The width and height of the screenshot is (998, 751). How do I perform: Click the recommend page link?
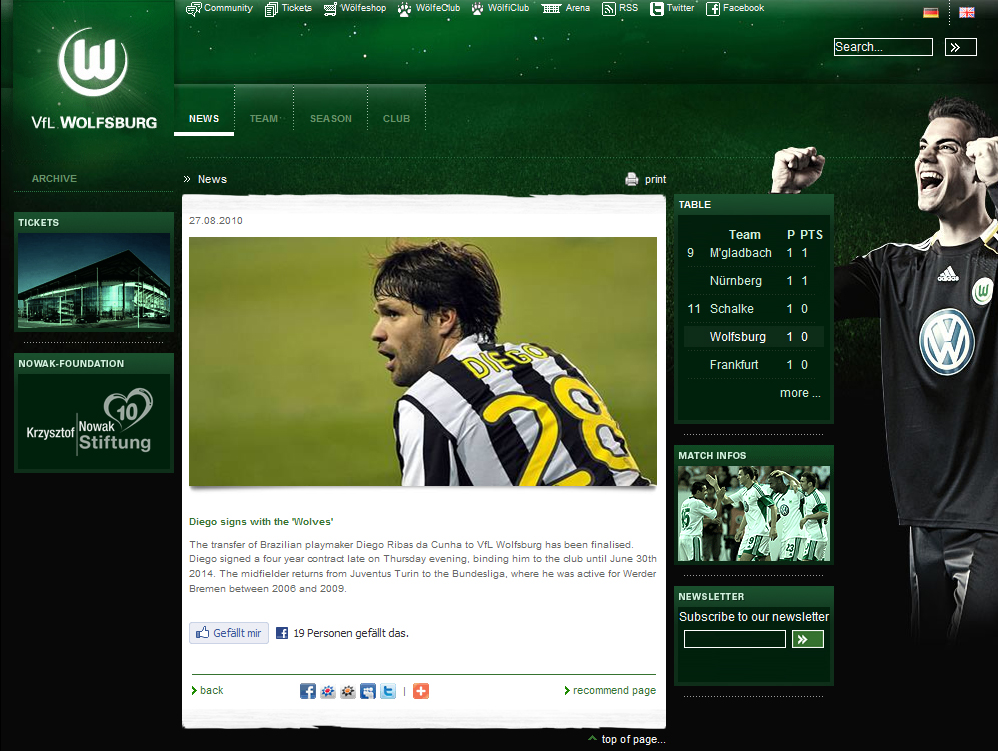pyautogui.click(x=610, y=691)
